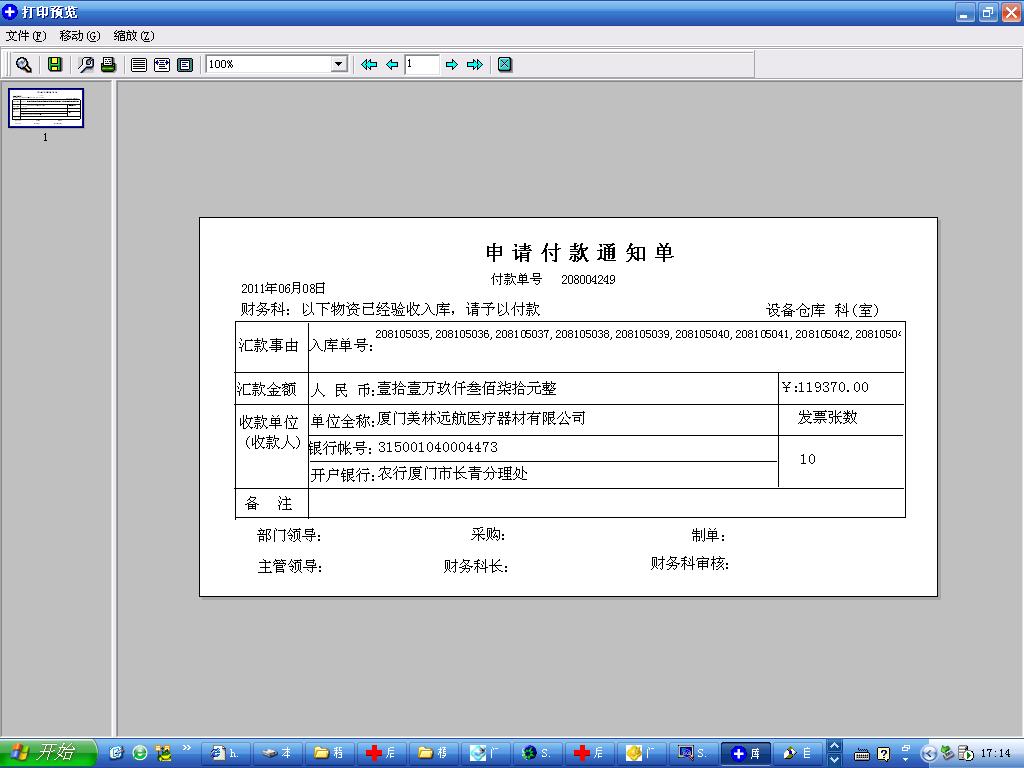Go to first page double-left arrow

(369, 65)
